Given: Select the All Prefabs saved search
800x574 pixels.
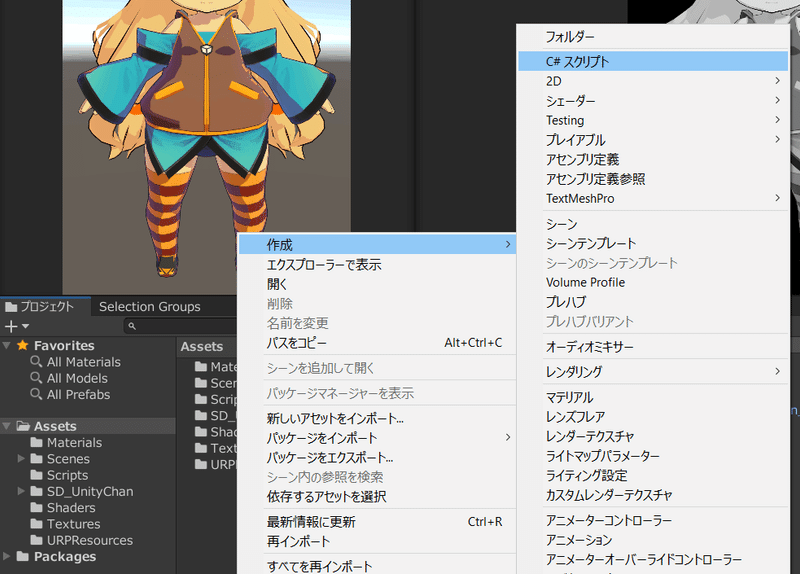Looking at the screenshot, I should [78, 394].
